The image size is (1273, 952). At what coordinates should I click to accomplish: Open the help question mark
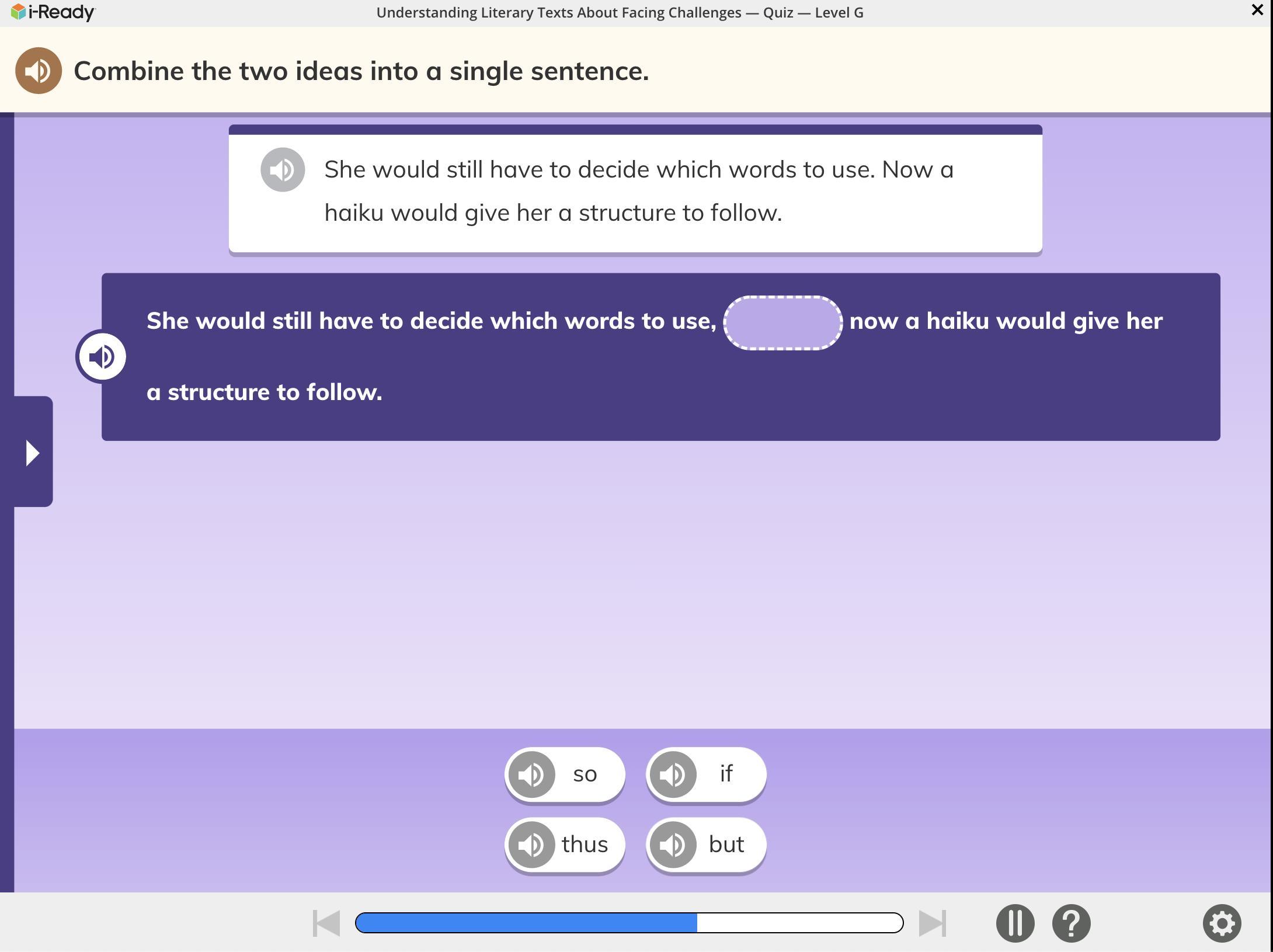(x=1071, y=923)
